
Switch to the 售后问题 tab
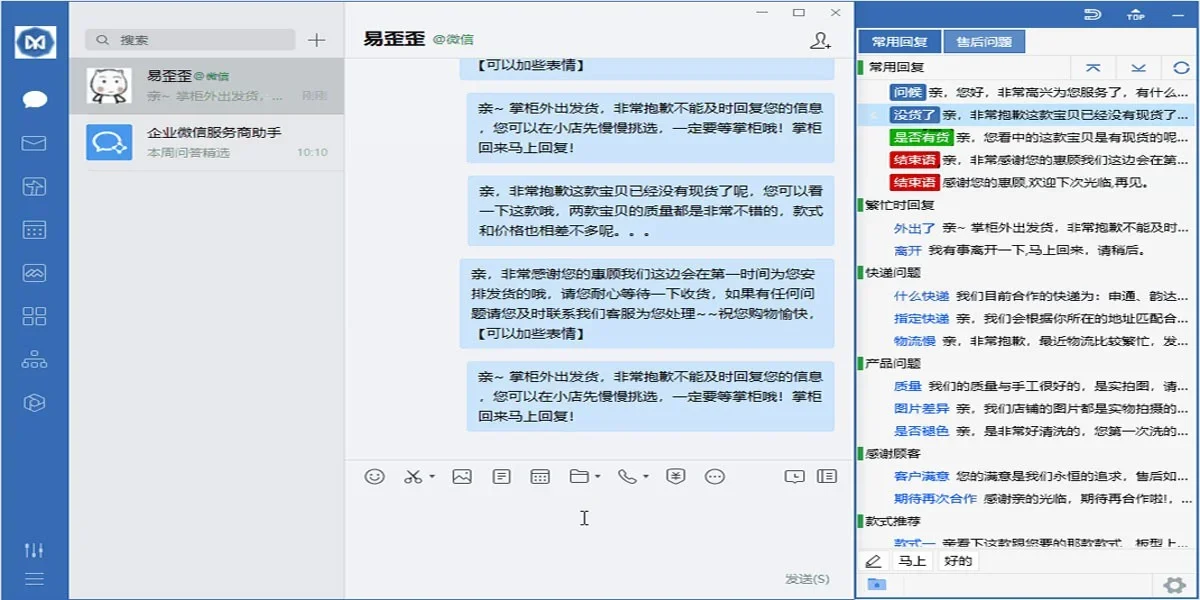(x=984, y=42)
